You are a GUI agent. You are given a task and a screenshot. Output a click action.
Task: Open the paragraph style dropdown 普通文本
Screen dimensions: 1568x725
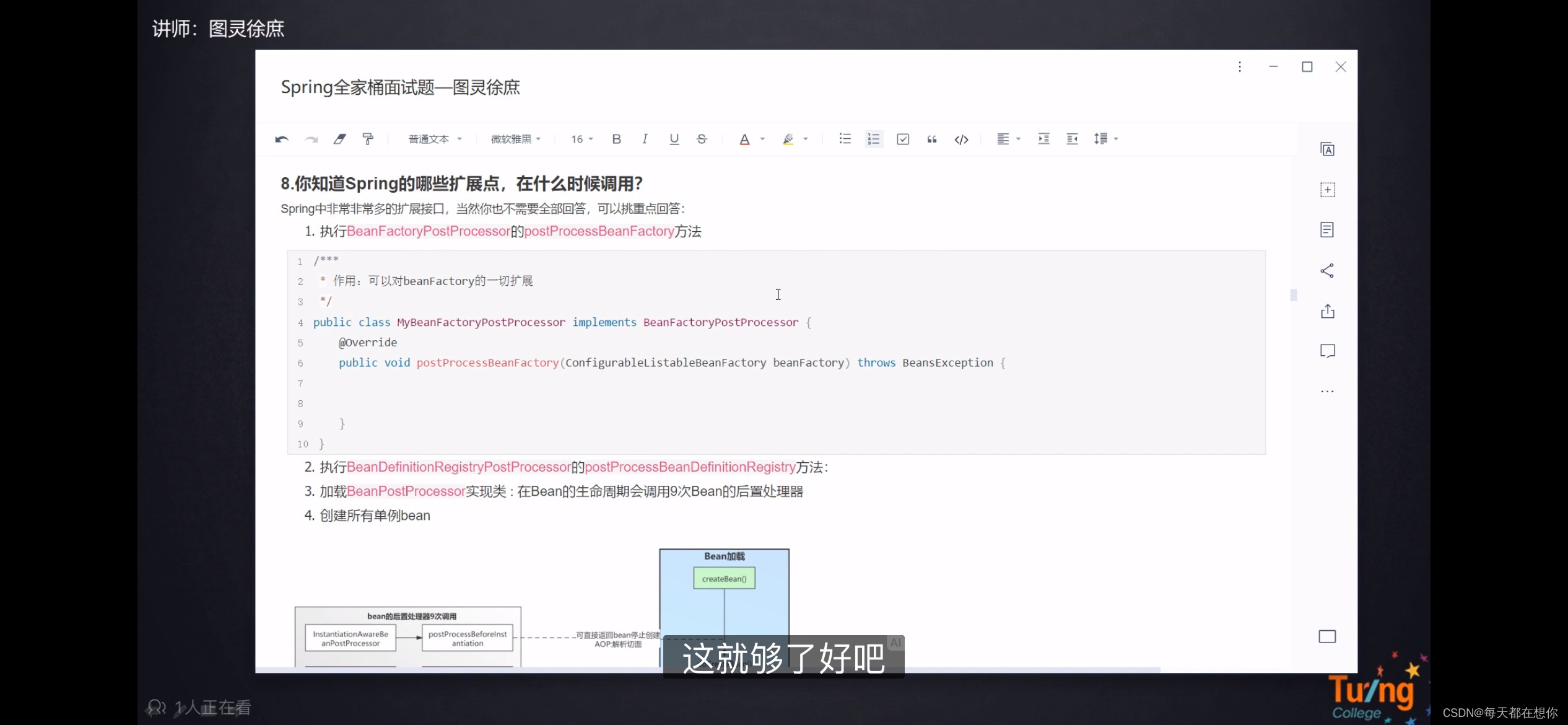435,139
